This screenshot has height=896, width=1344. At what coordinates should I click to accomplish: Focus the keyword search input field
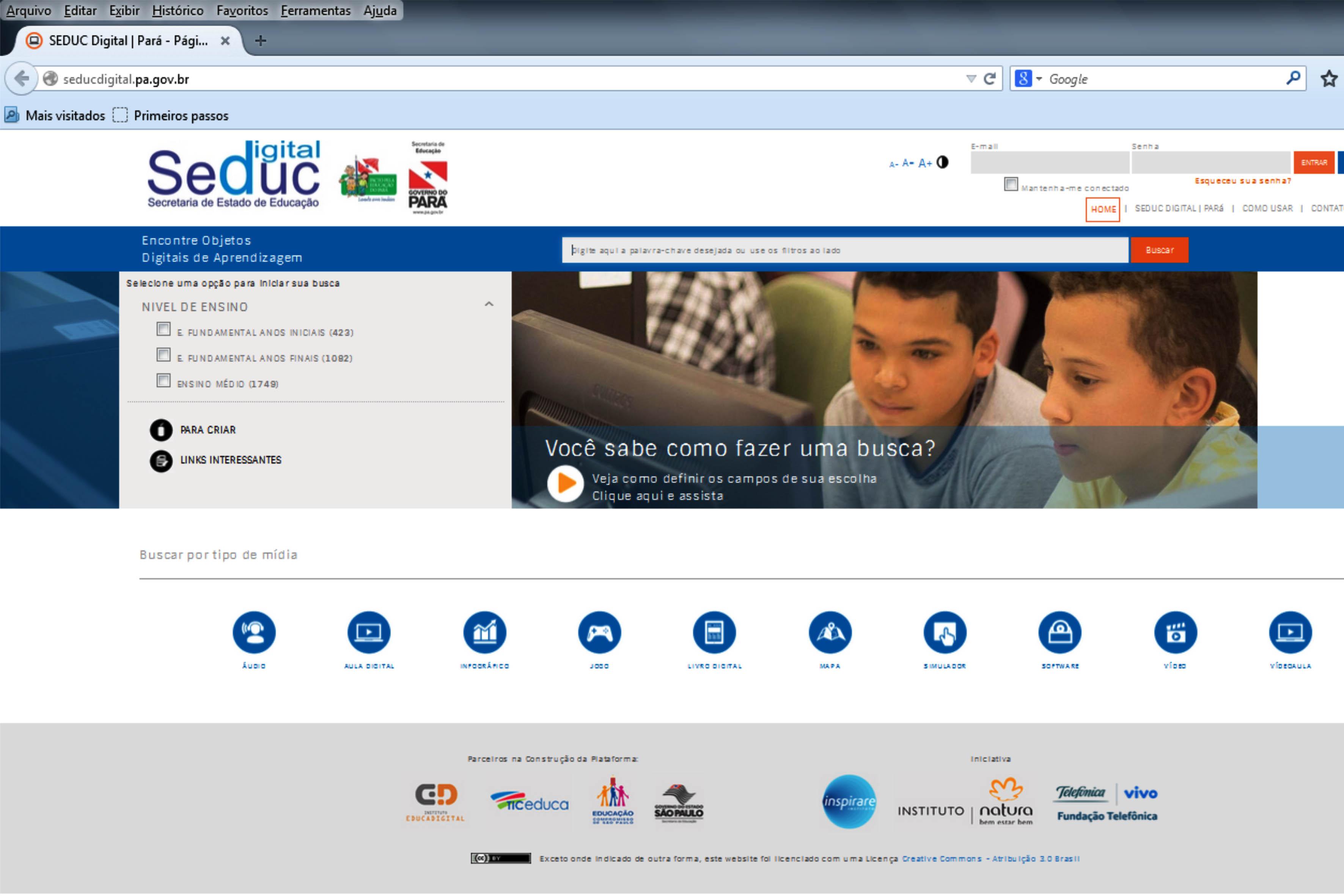[845, 250]
